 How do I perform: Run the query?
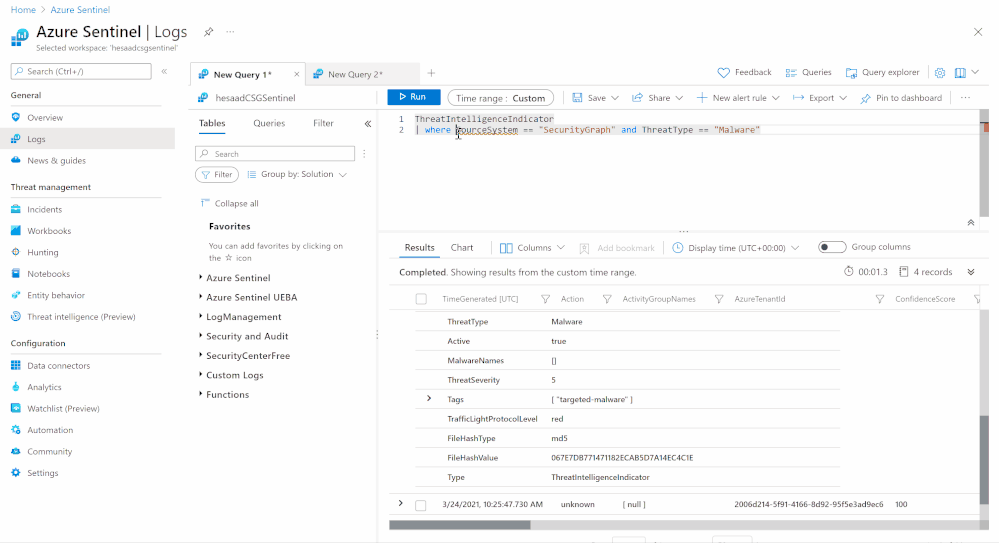(x=413, y=98)
